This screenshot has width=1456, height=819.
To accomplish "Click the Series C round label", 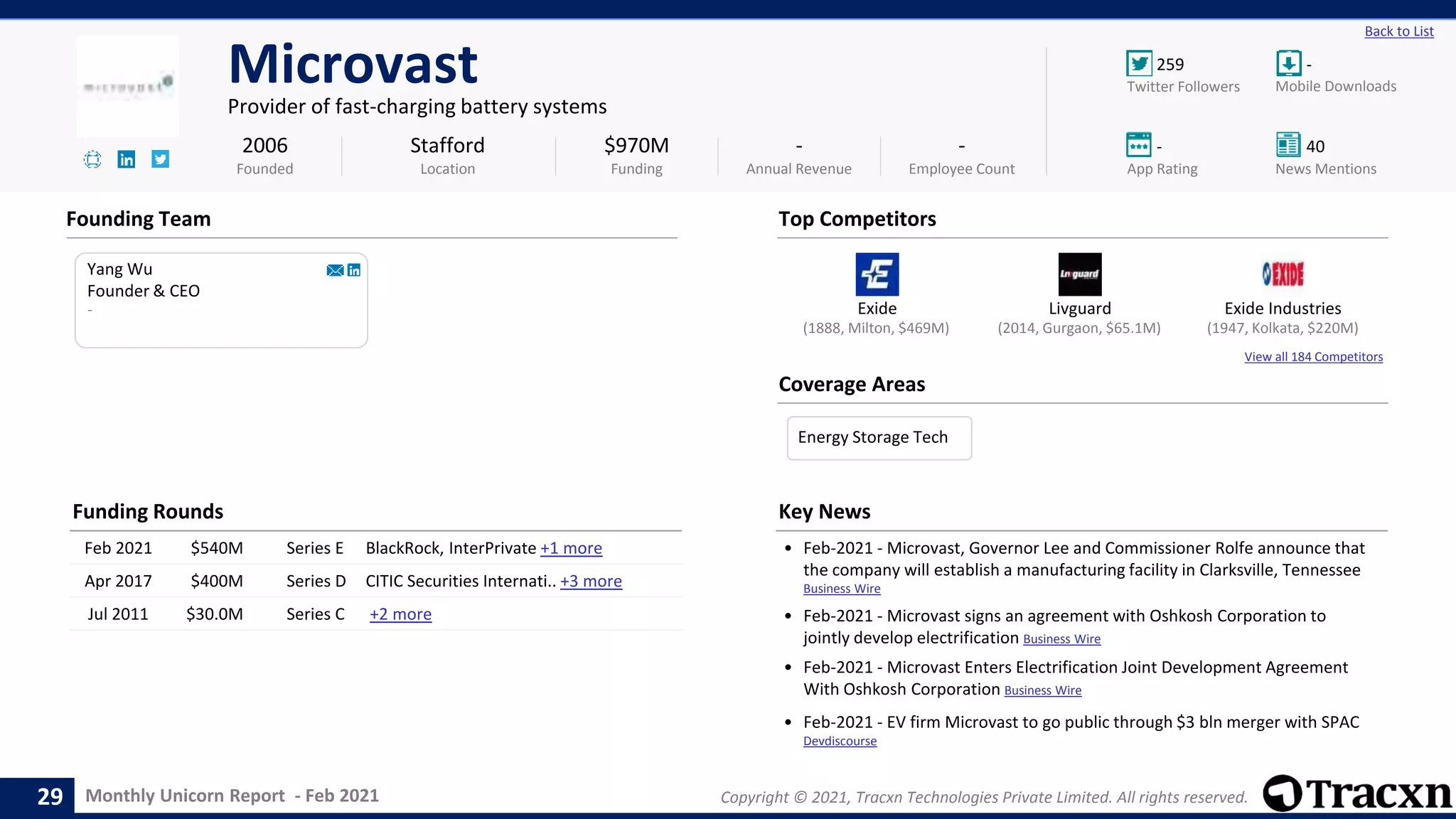I will 316,614.
